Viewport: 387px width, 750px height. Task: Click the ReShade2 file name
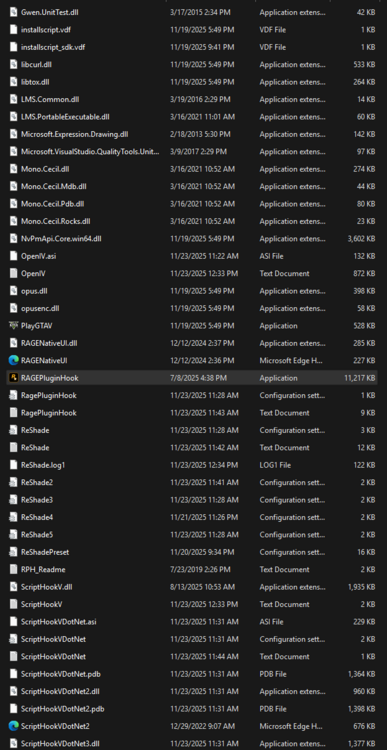tap(37, 482)
